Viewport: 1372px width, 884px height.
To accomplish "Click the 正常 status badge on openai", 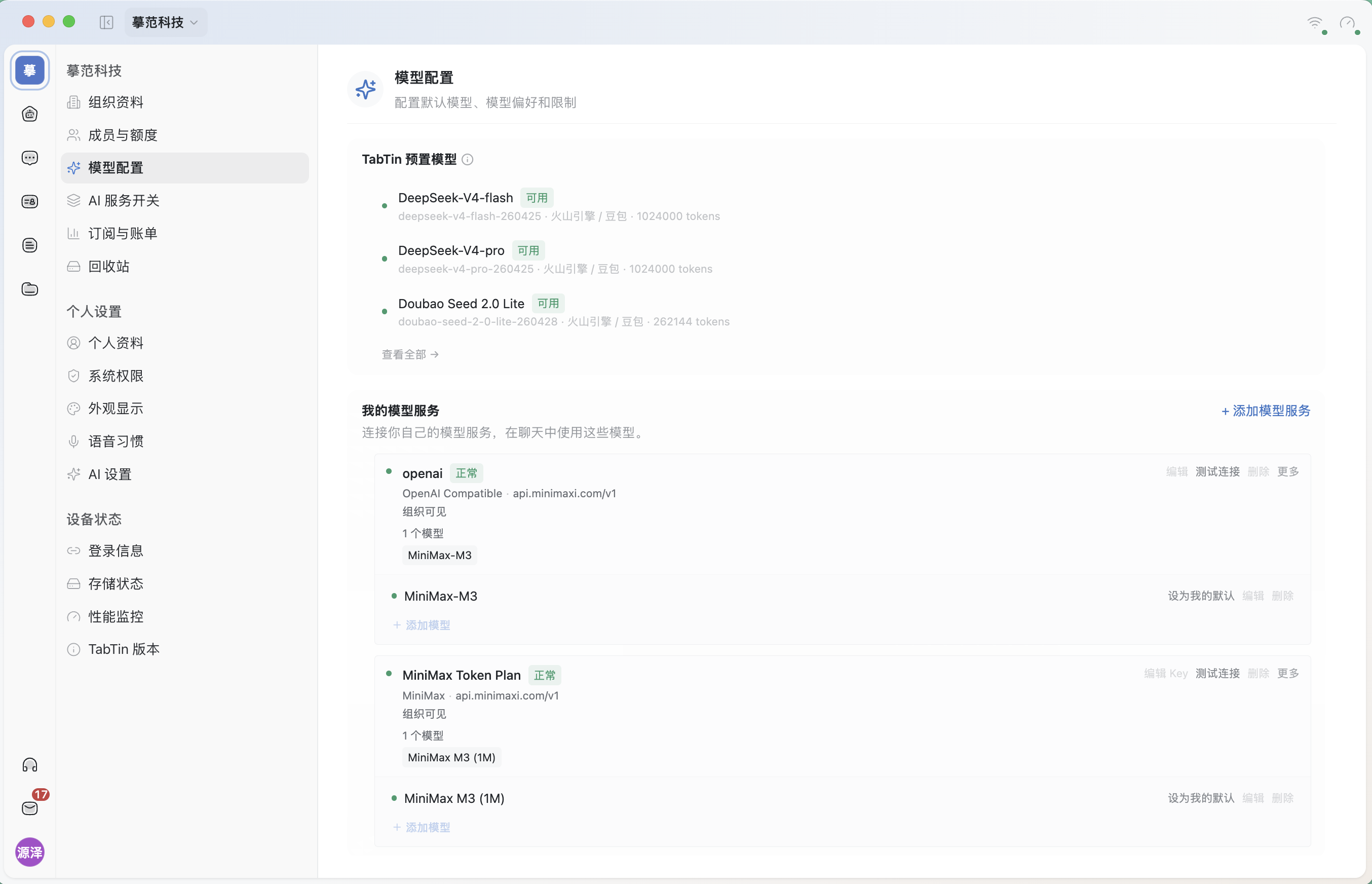I will (466, 473).
